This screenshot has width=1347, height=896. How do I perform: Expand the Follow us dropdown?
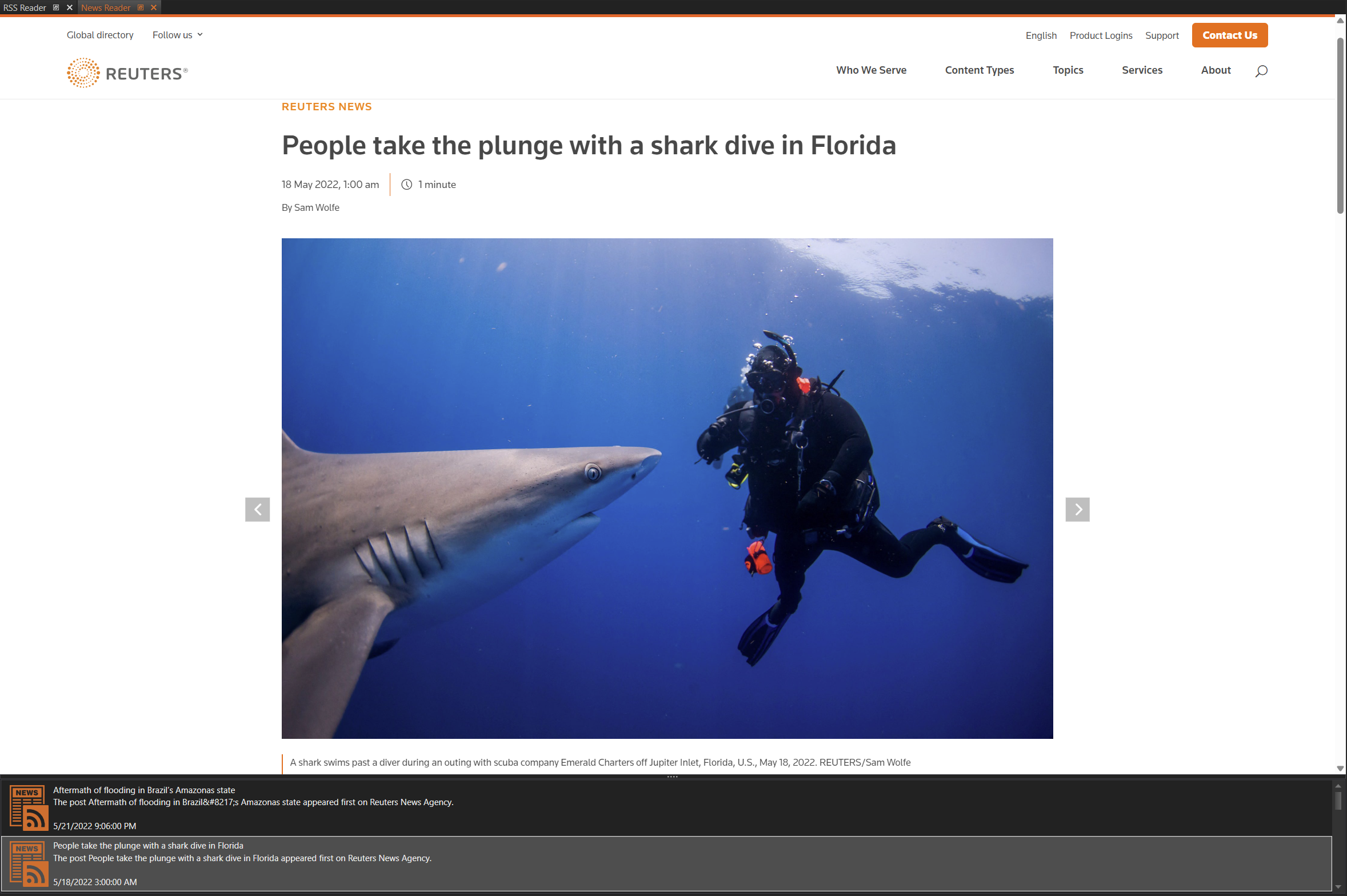[177, 35]
